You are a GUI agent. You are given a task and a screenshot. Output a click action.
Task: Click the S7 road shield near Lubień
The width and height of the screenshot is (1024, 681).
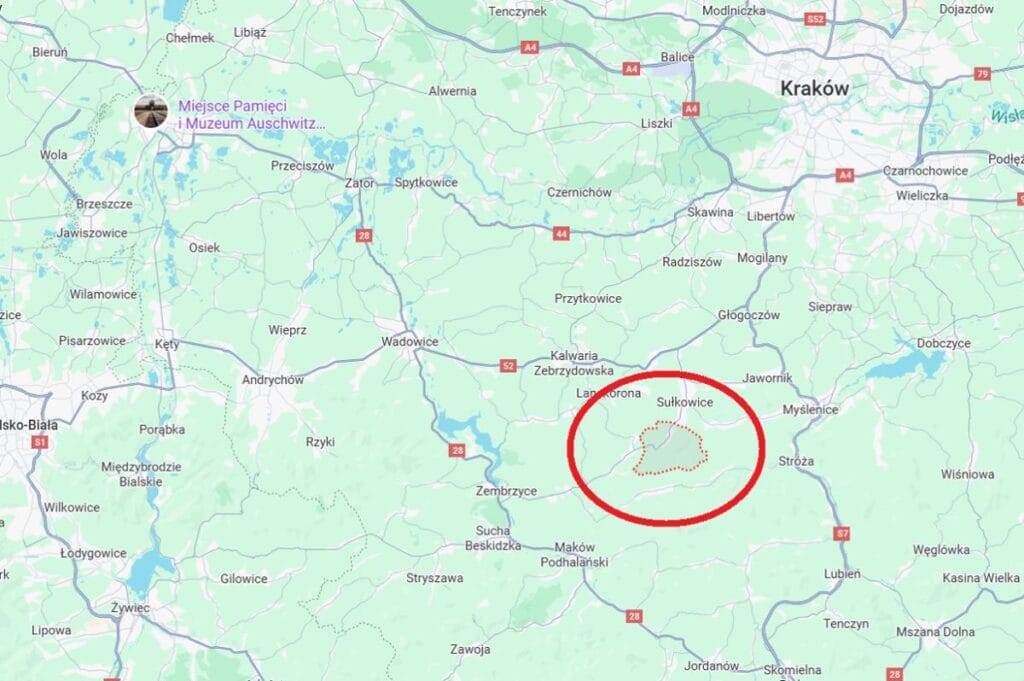[x=842, y=533]
